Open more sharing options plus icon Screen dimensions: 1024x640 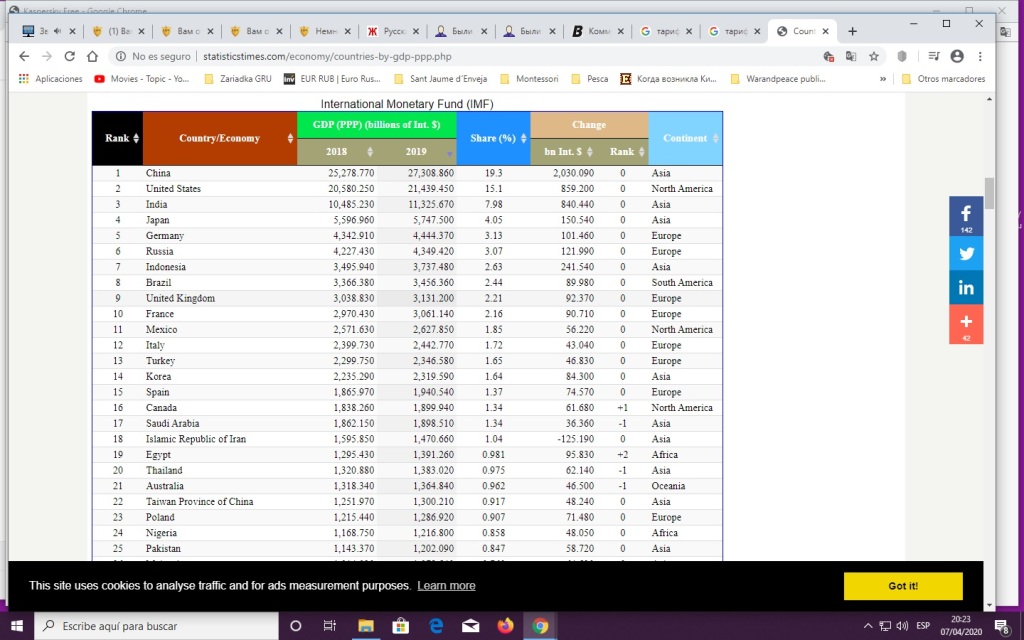966,324
